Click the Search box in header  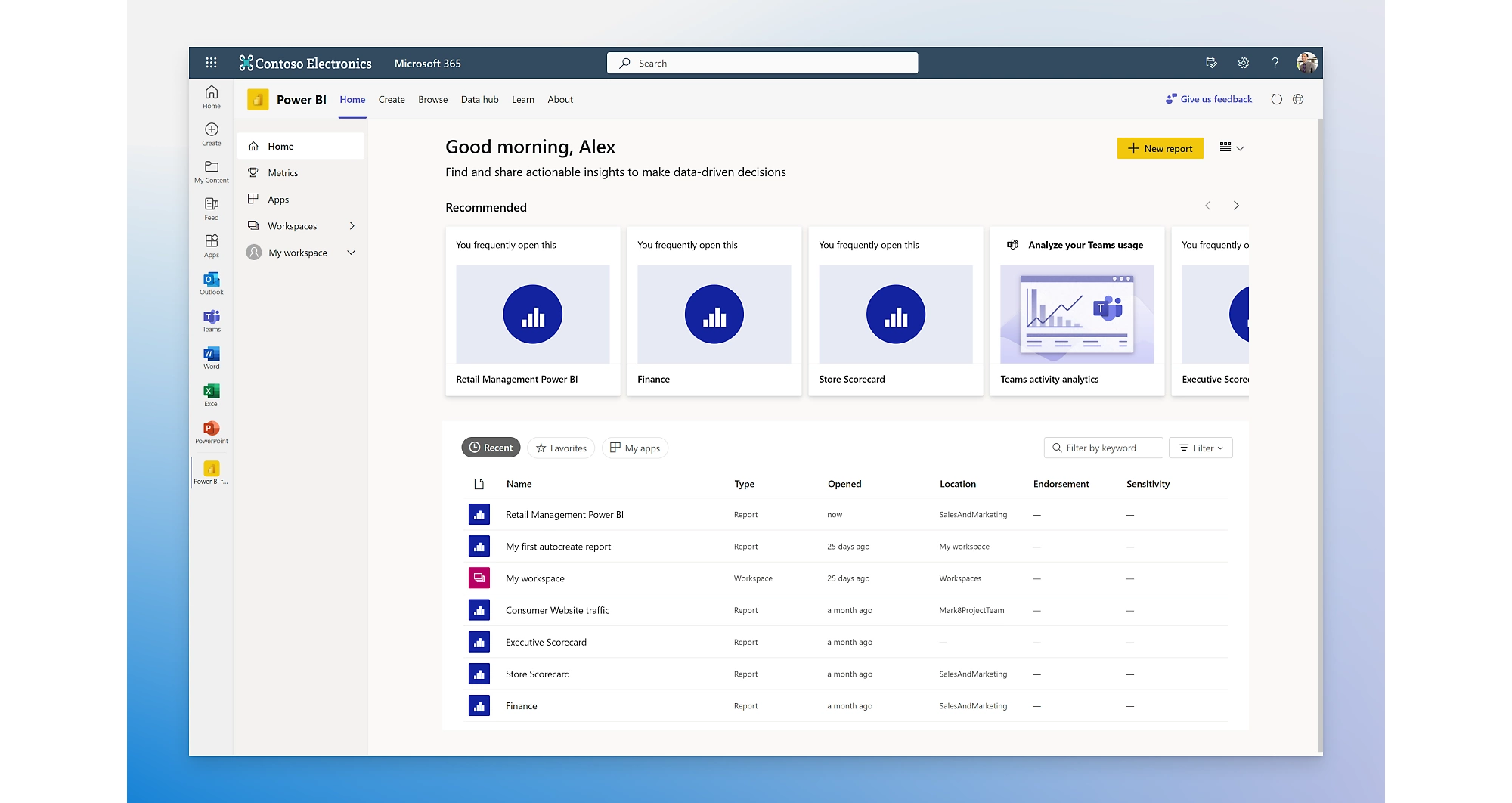click(x=762, y=63)
